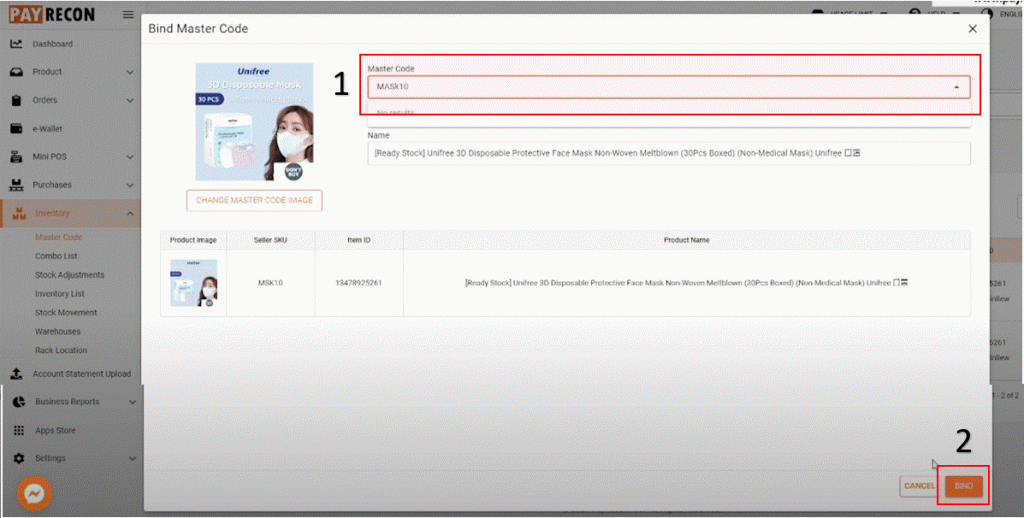Click the Cancel button

(920, 486)
